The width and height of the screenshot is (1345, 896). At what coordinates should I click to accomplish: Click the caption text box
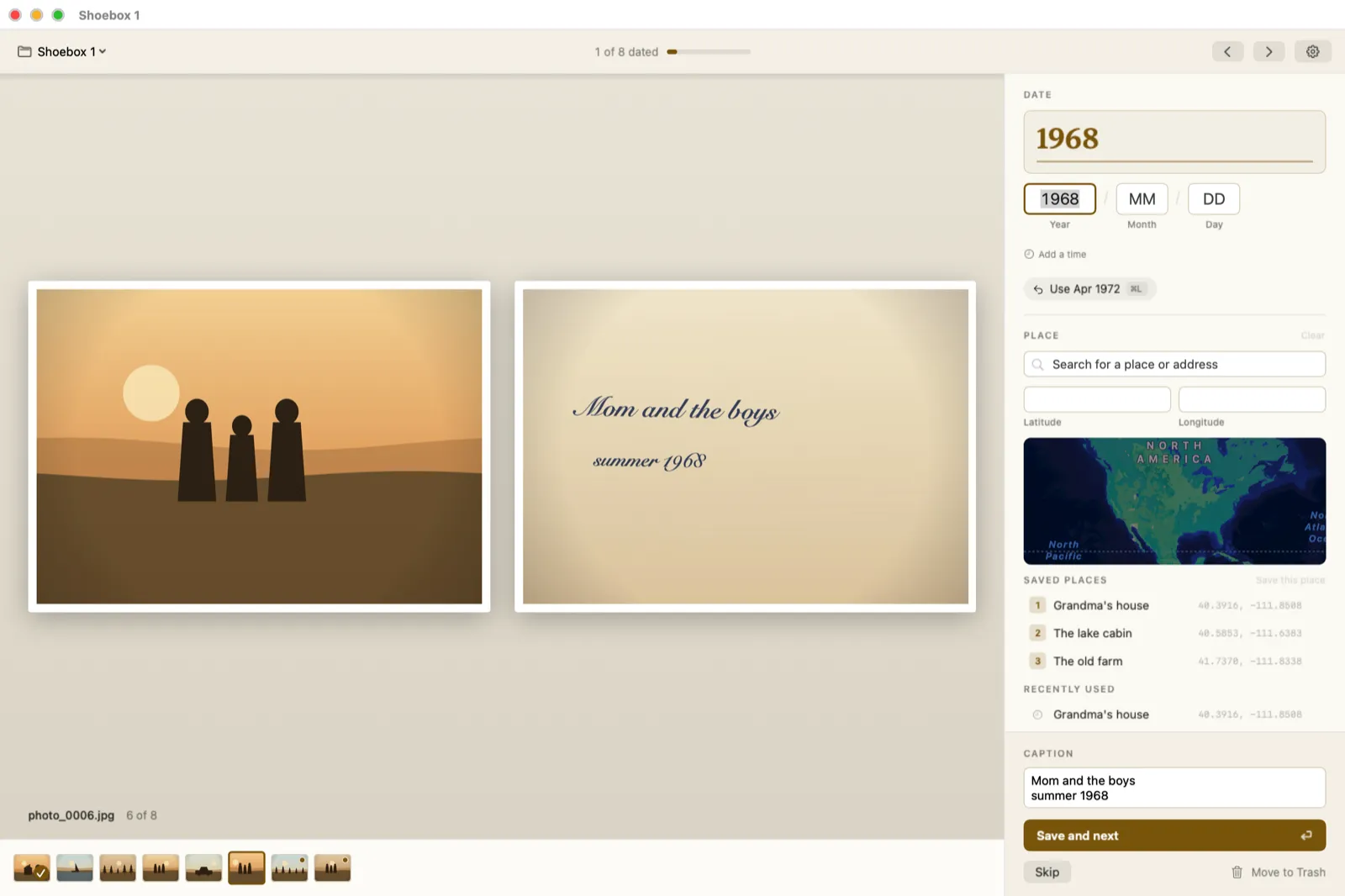[1174, 788]
